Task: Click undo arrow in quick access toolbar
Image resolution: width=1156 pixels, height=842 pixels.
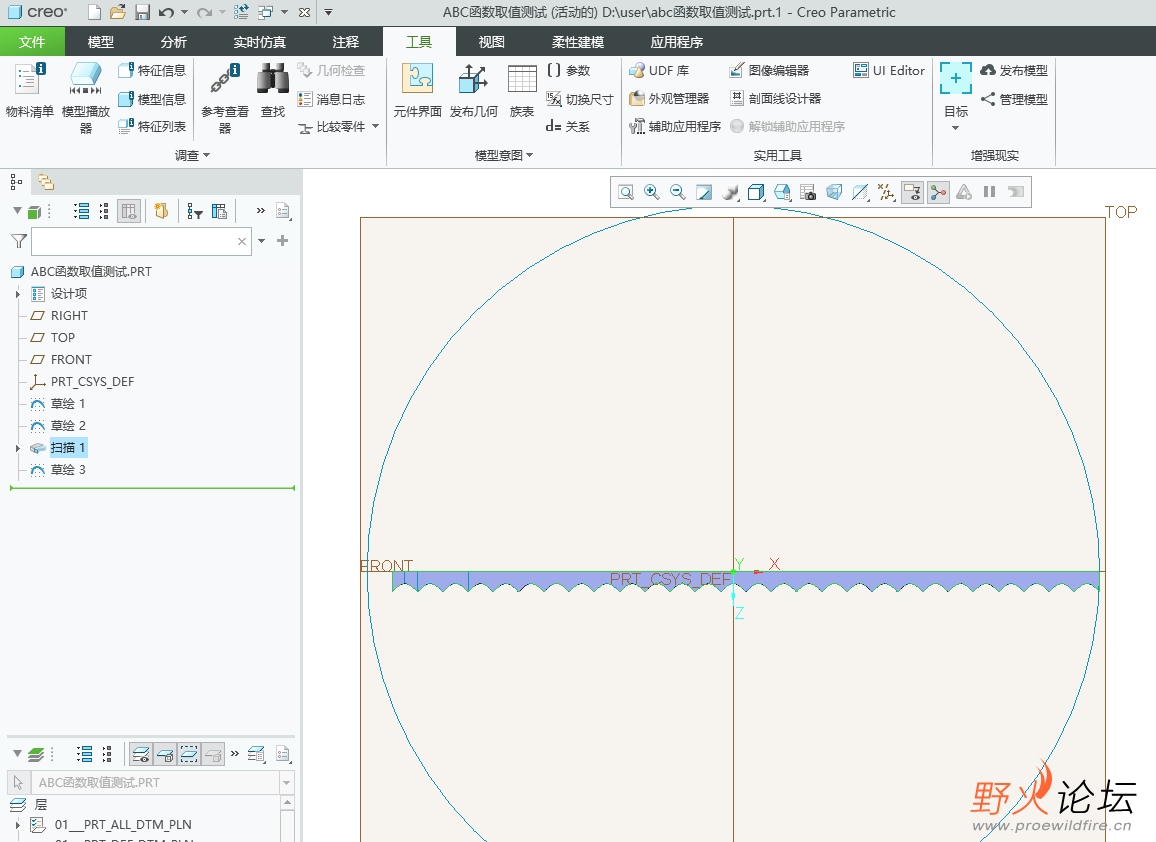Action: point(167,12)
